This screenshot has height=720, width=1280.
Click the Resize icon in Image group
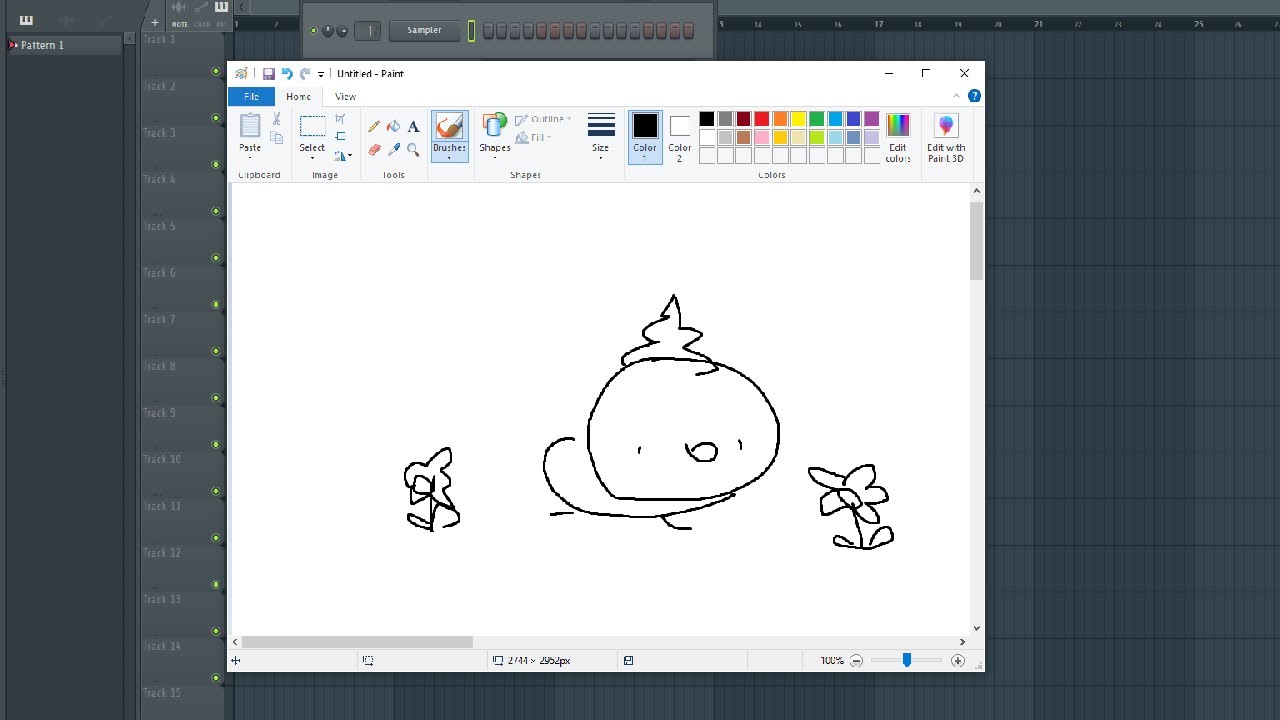pos(340,137)
